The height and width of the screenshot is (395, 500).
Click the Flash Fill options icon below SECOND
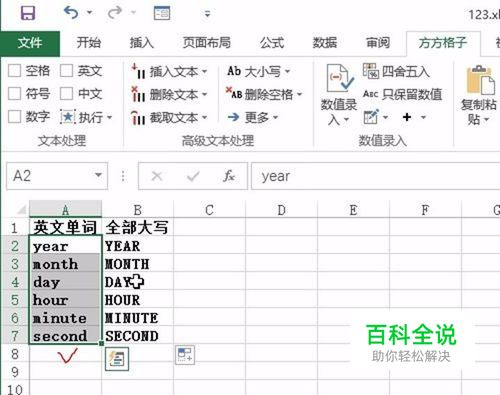(117, 359)
